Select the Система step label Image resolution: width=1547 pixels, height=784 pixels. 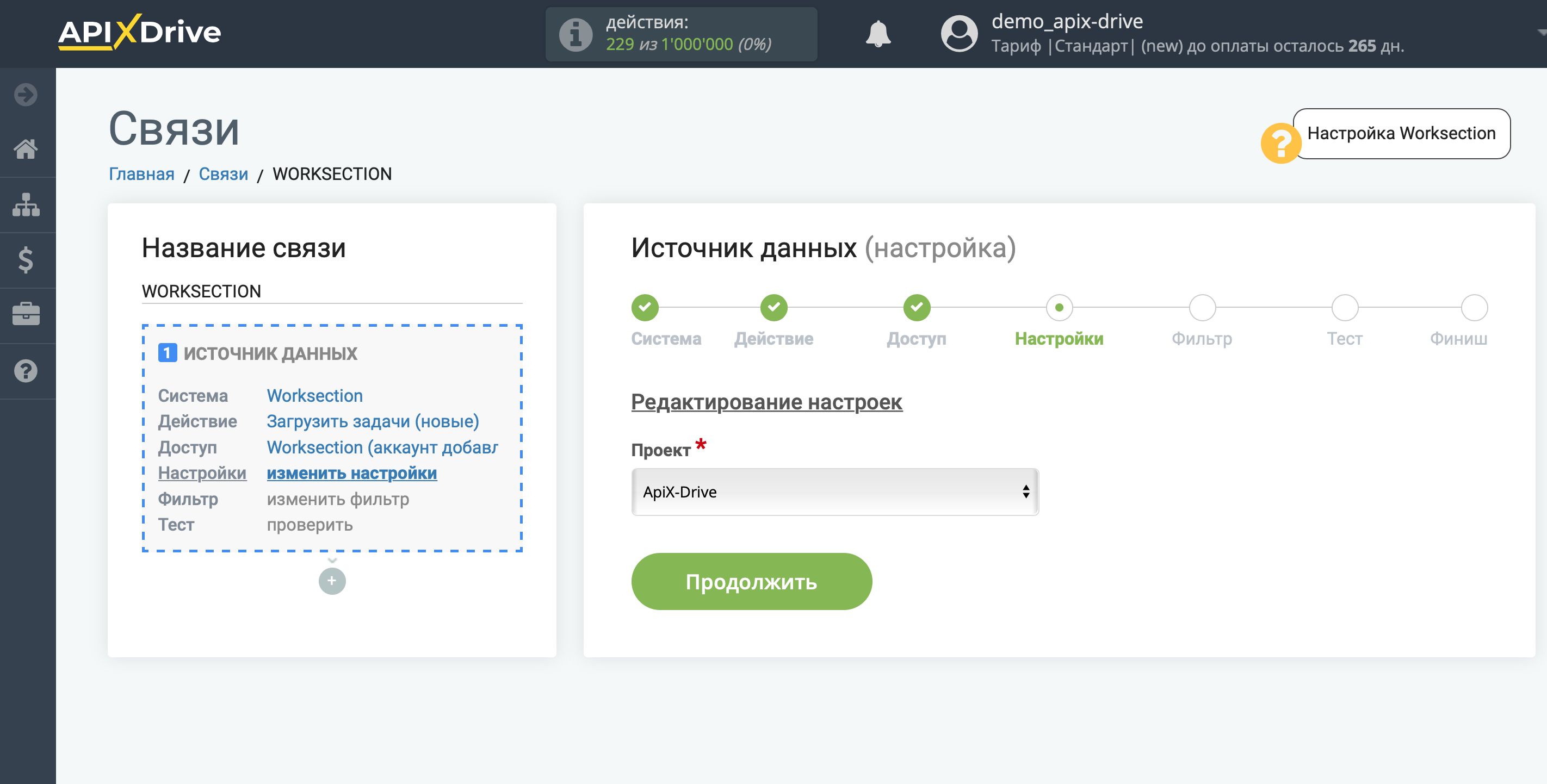pos(666,339)
